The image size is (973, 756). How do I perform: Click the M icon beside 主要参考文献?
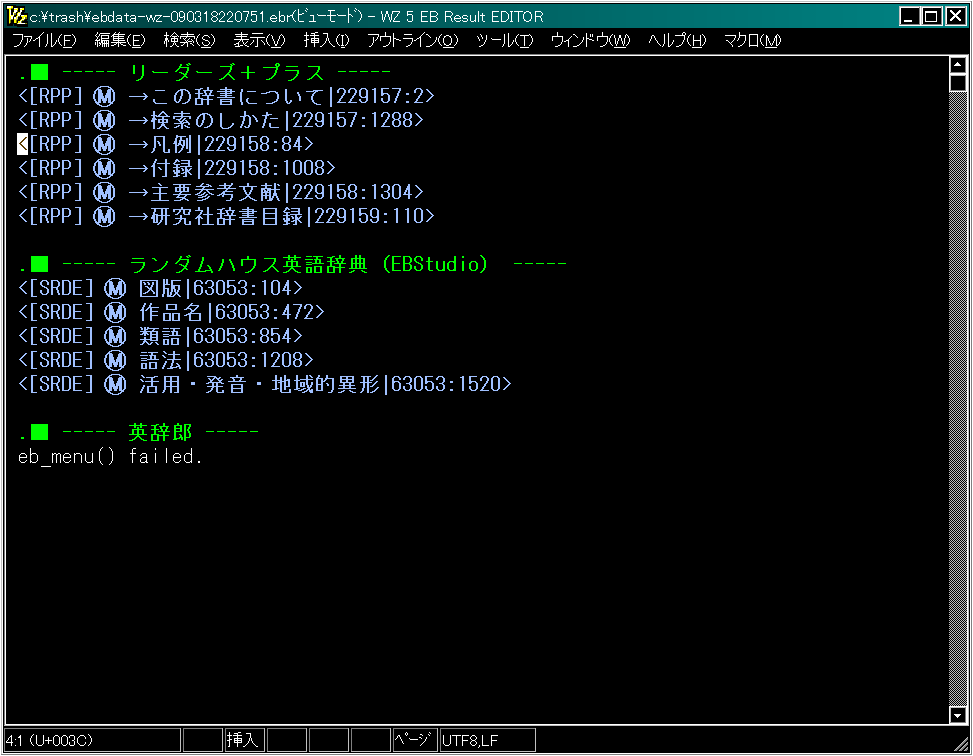[x=104, y=192]
